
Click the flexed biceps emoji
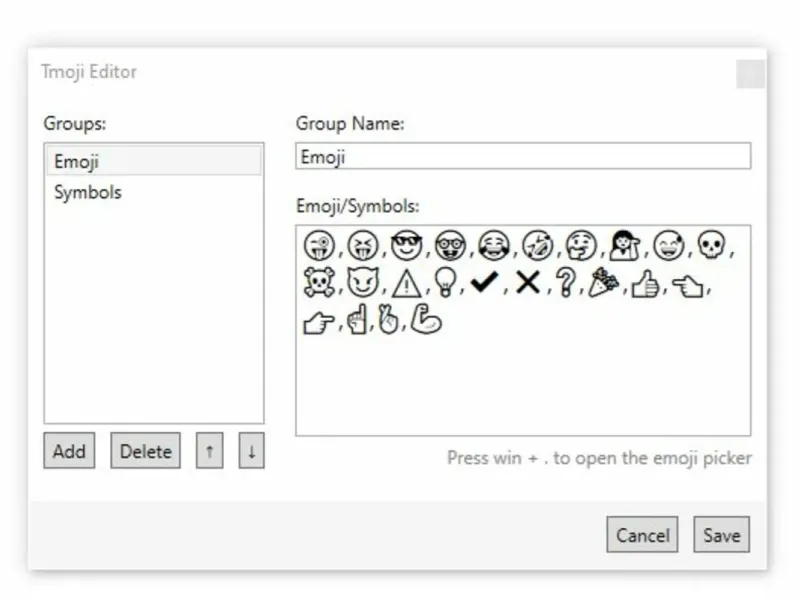point(426,322)
